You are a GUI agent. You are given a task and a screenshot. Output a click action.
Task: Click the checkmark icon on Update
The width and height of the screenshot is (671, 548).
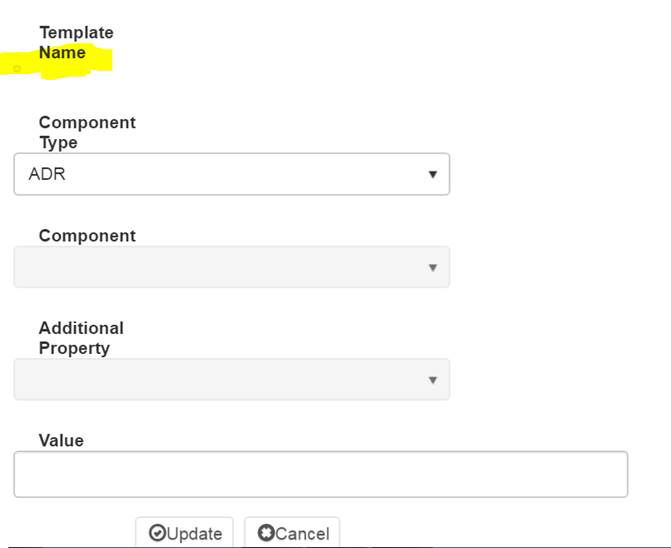pyautogui.click(x=157, y=533)
